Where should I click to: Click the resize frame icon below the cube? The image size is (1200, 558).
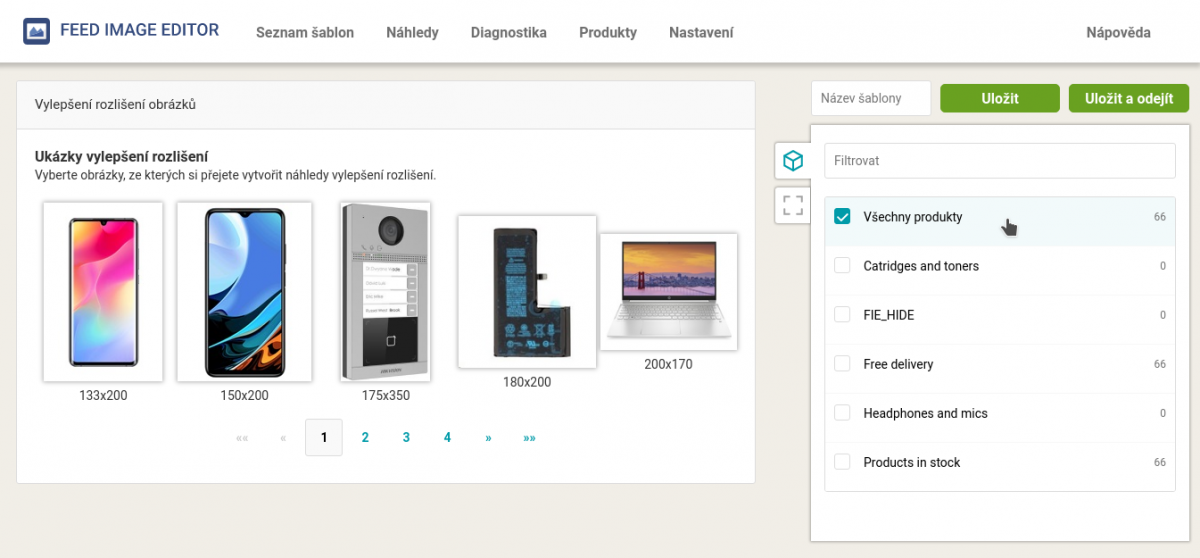pos(793,206)
